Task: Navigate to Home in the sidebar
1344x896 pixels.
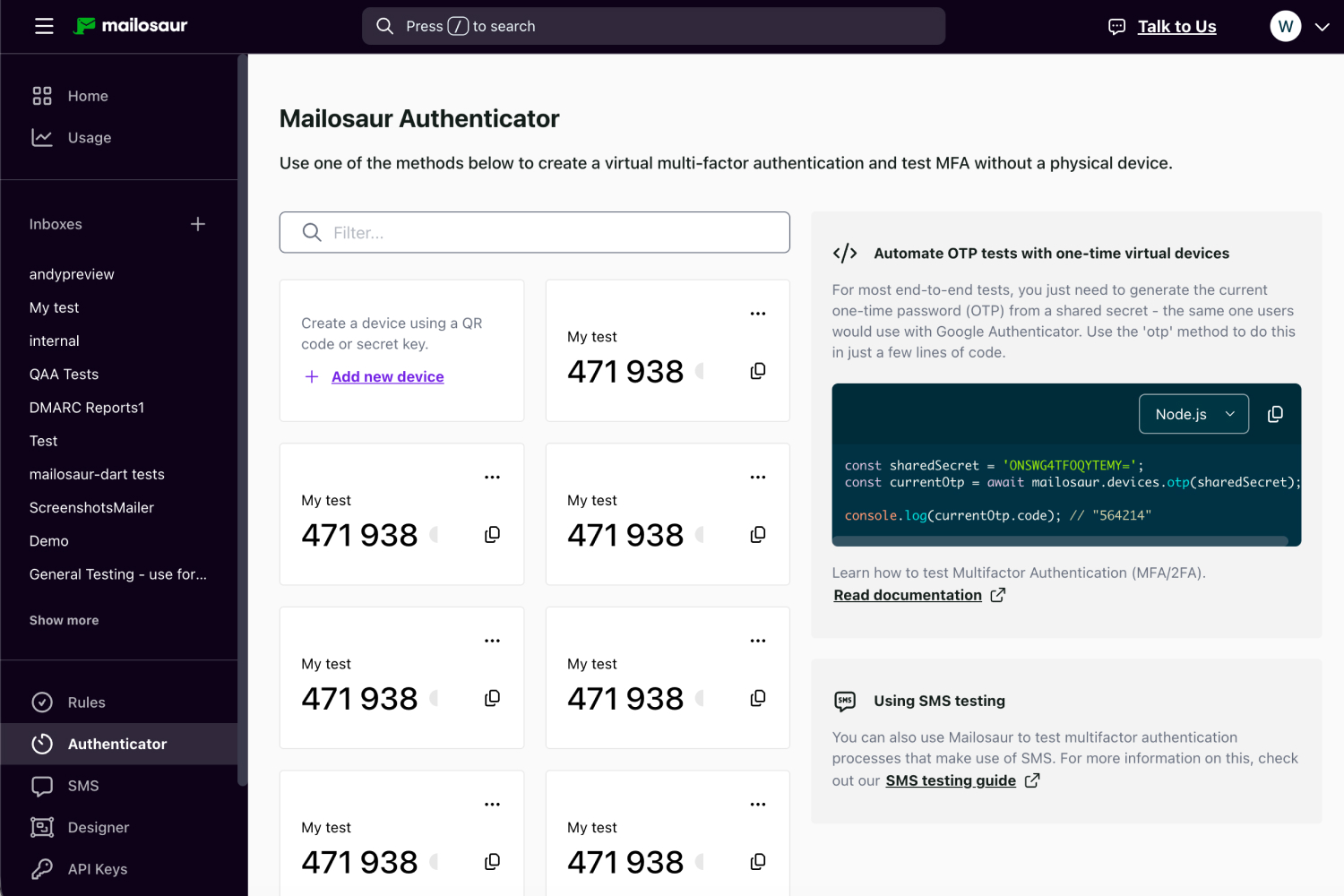Action: click(87, 96)
